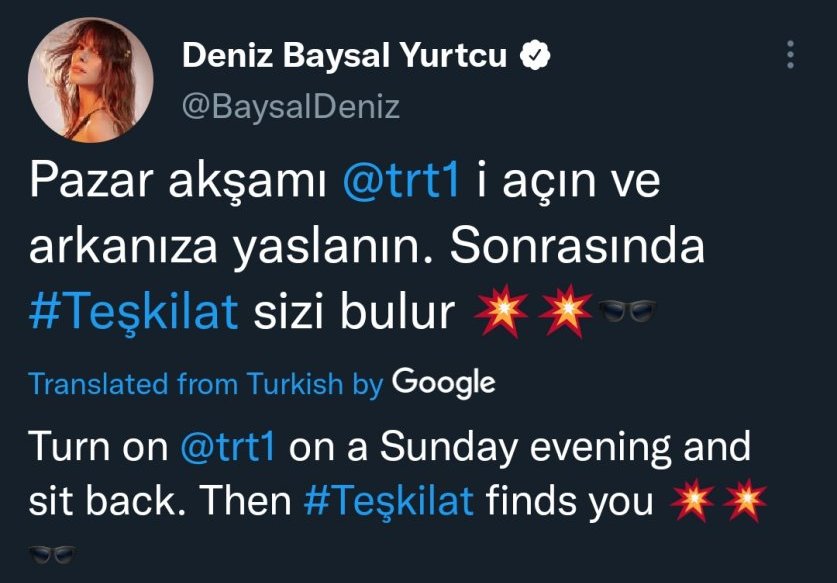Open the three-dot more options menu

coord(791,54)
